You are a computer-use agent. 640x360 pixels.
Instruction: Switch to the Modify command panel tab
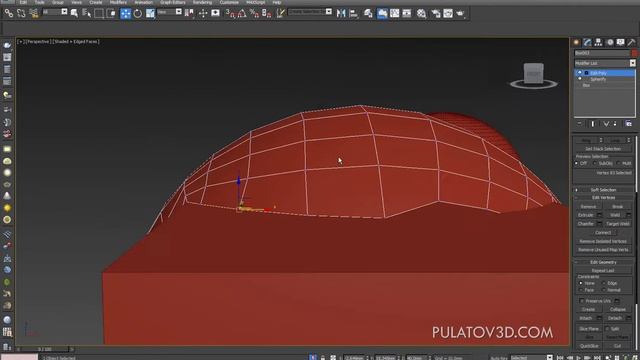coord(587,42)
